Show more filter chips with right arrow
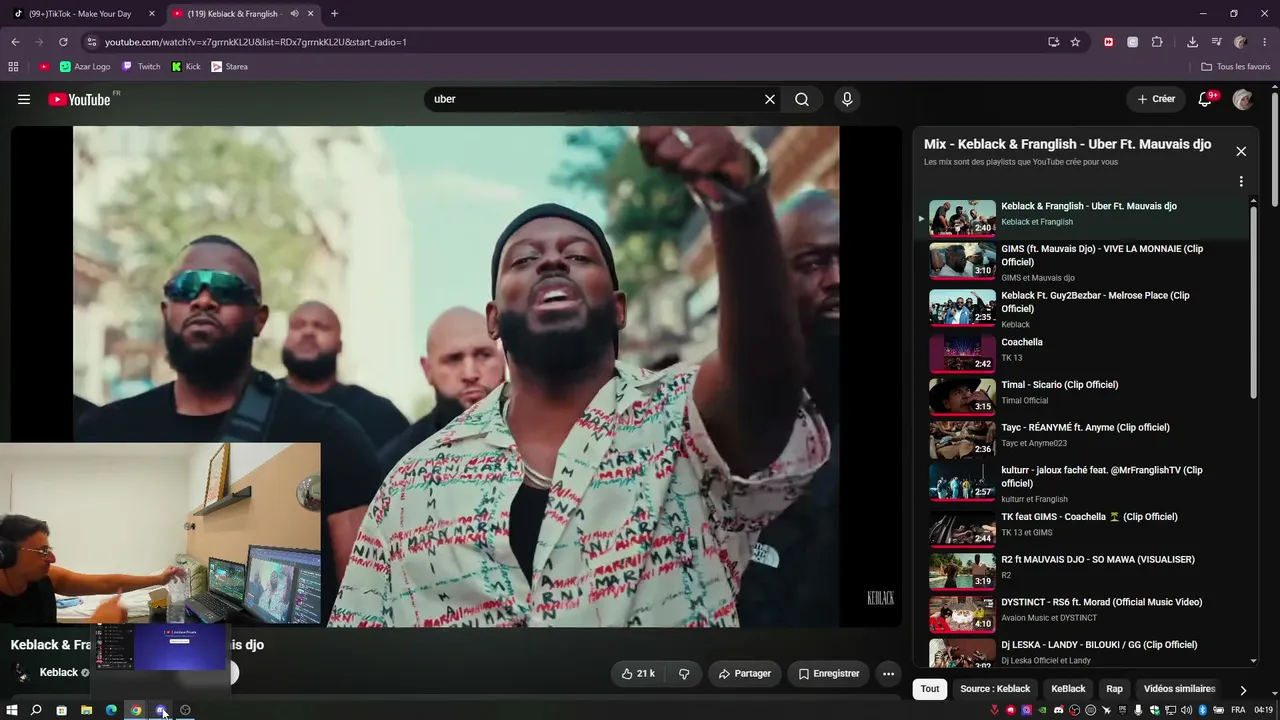Screen dimensions: 1280x720 1243,690
